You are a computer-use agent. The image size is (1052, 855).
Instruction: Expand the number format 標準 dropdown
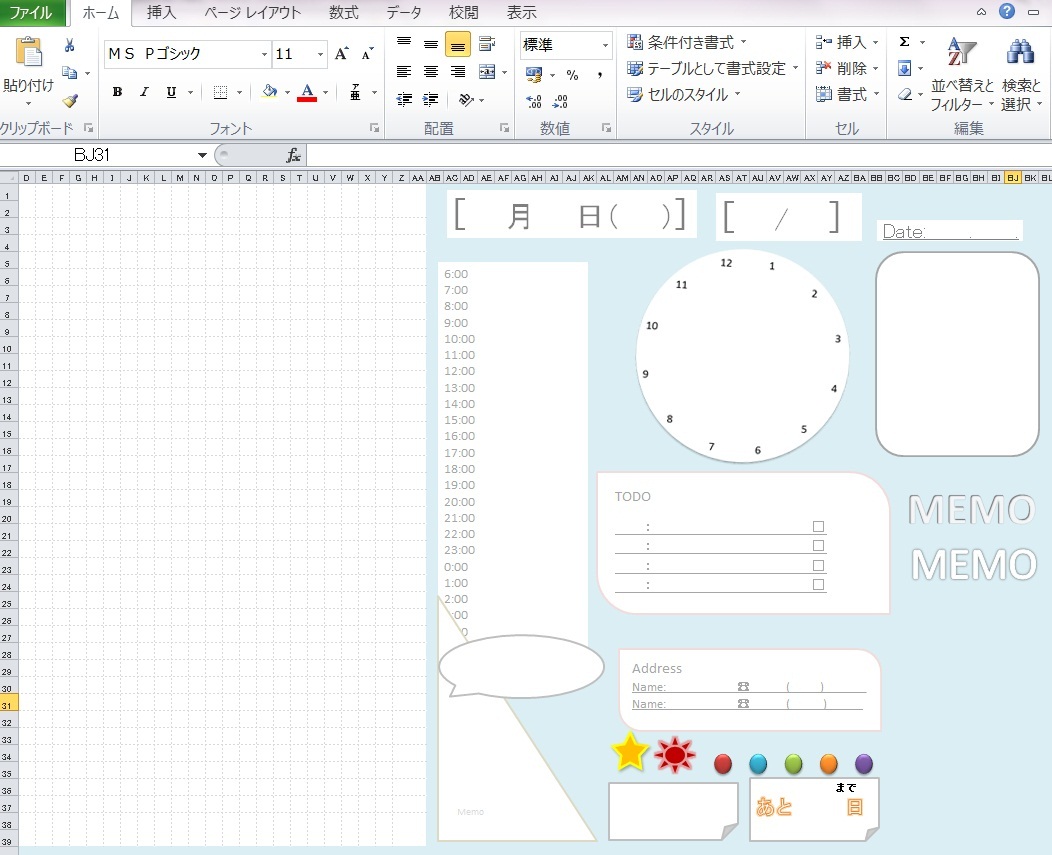coord(605,45)
